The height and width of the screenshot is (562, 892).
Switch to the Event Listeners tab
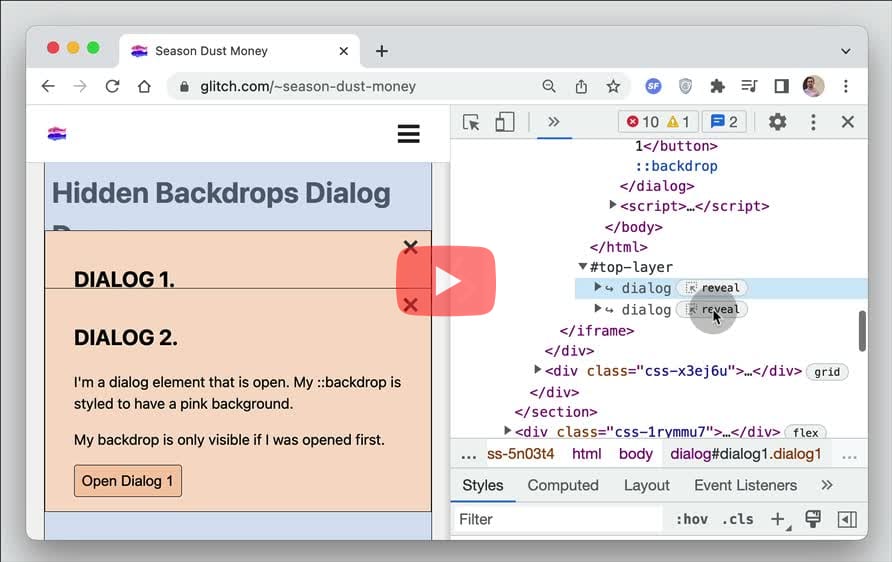(745, 485)
